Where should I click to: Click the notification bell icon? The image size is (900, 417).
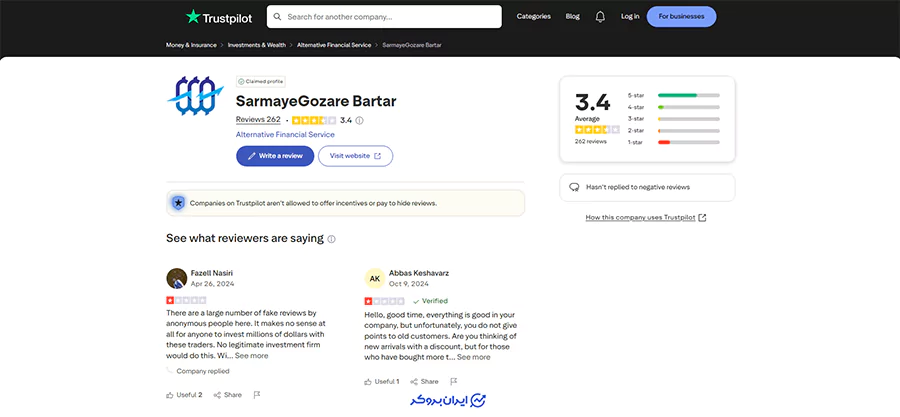point(600,17)
